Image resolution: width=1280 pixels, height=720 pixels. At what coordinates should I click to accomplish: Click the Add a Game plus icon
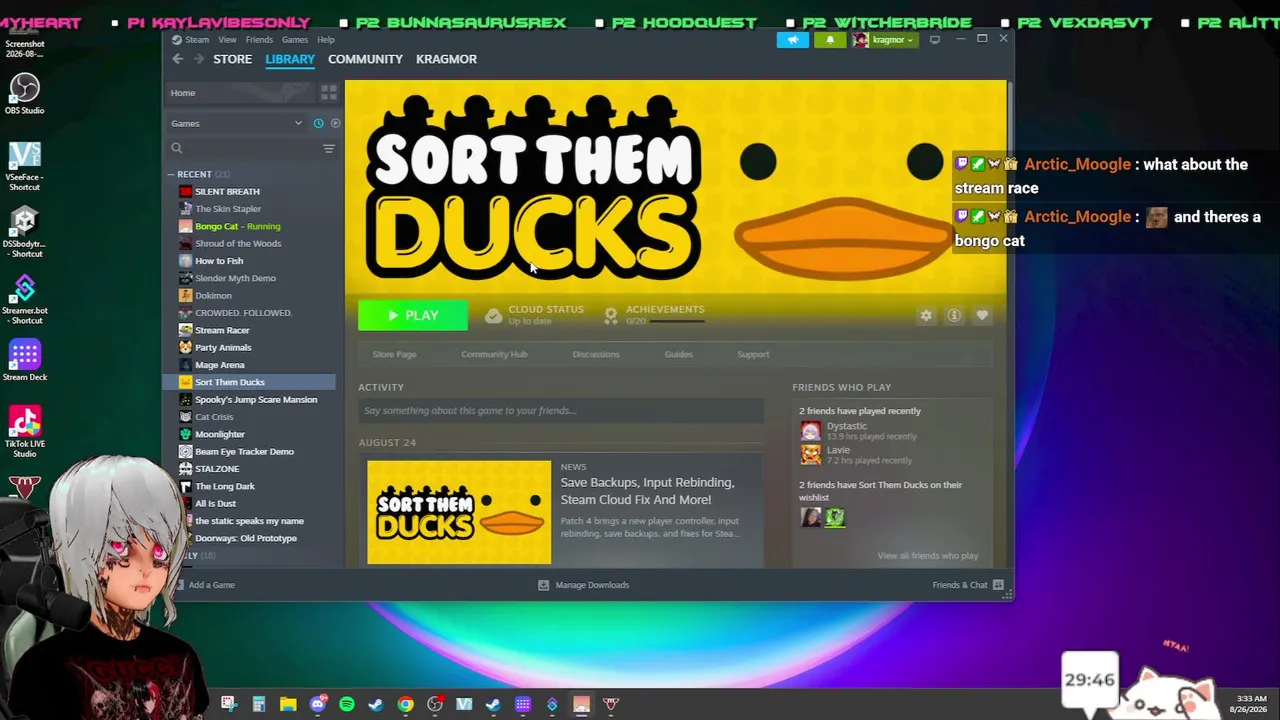[180, 585]
